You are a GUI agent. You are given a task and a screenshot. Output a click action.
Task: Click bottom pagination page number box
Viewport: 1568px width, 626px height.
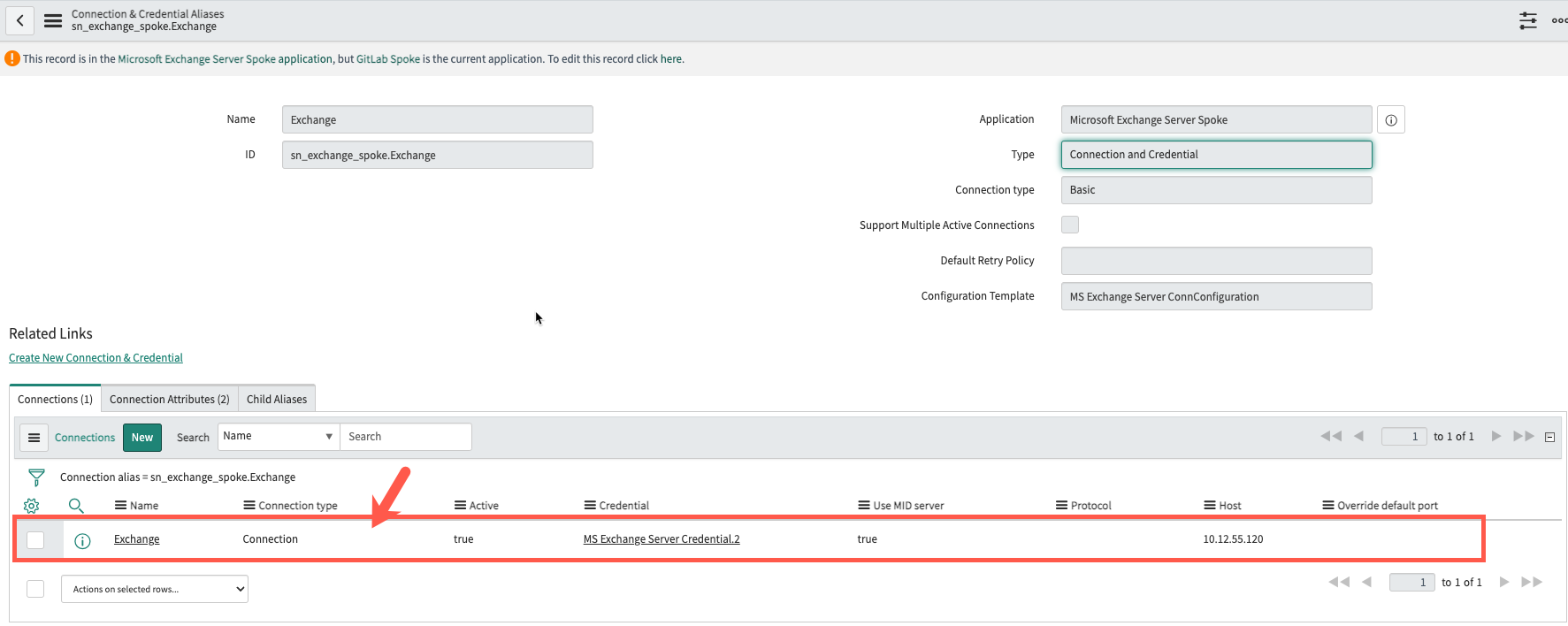click(x=1411, y=582)
